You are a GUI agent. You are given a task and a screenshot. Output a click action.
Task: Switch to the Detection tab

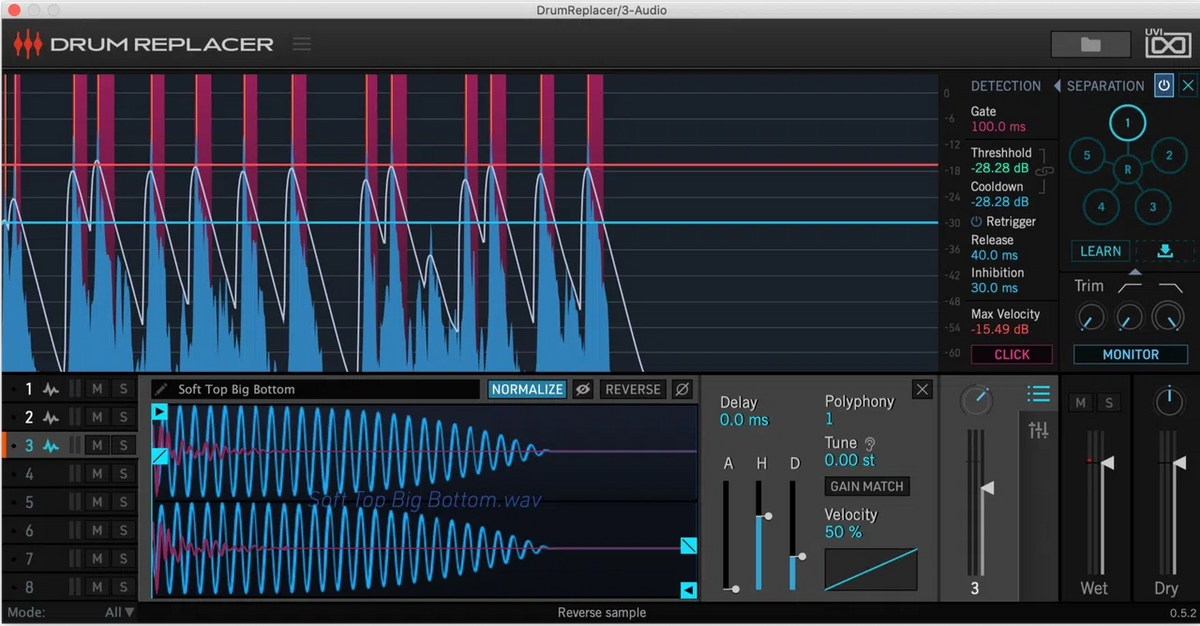click(1005, 86)
